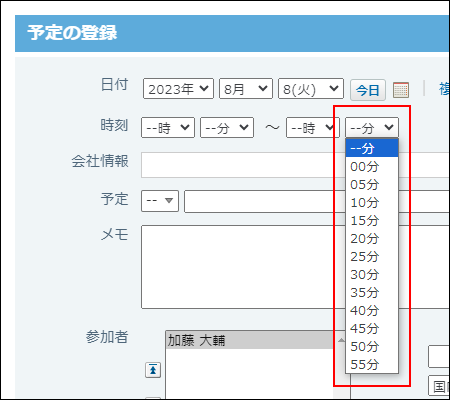Select 35分 from the minute list
The height and width of the screenshot is (400, 450).
372,292
